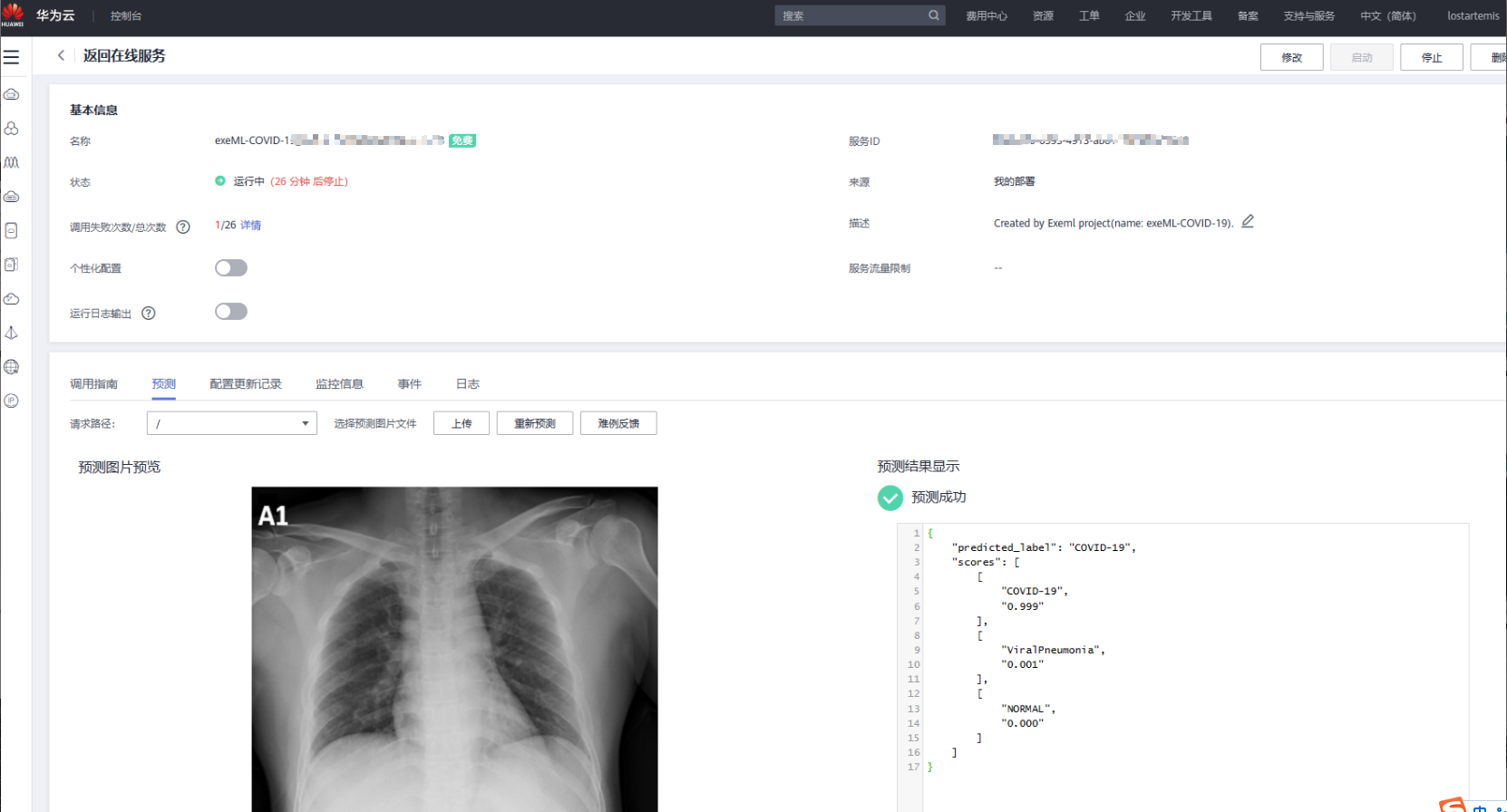The width and height of the screenshot is (1507, 812).
Task: Click the stacked documents sidebar icon
Action: click(11, 265)
